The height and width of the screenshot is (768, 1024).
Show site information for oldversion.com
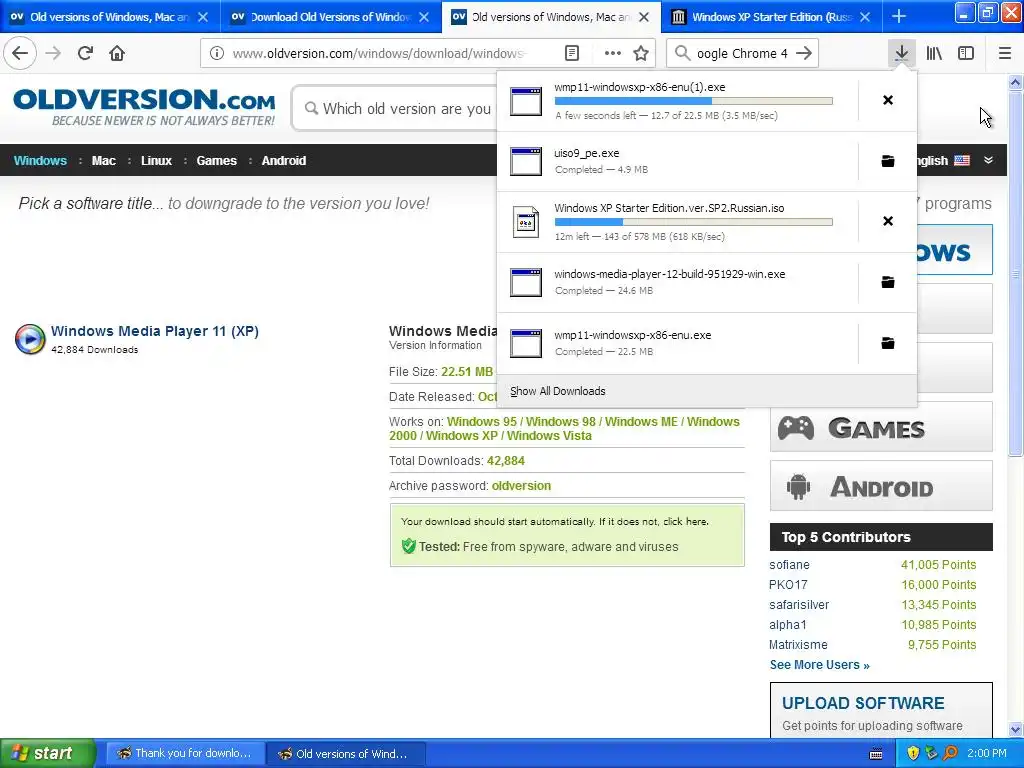tap(217, 53)
